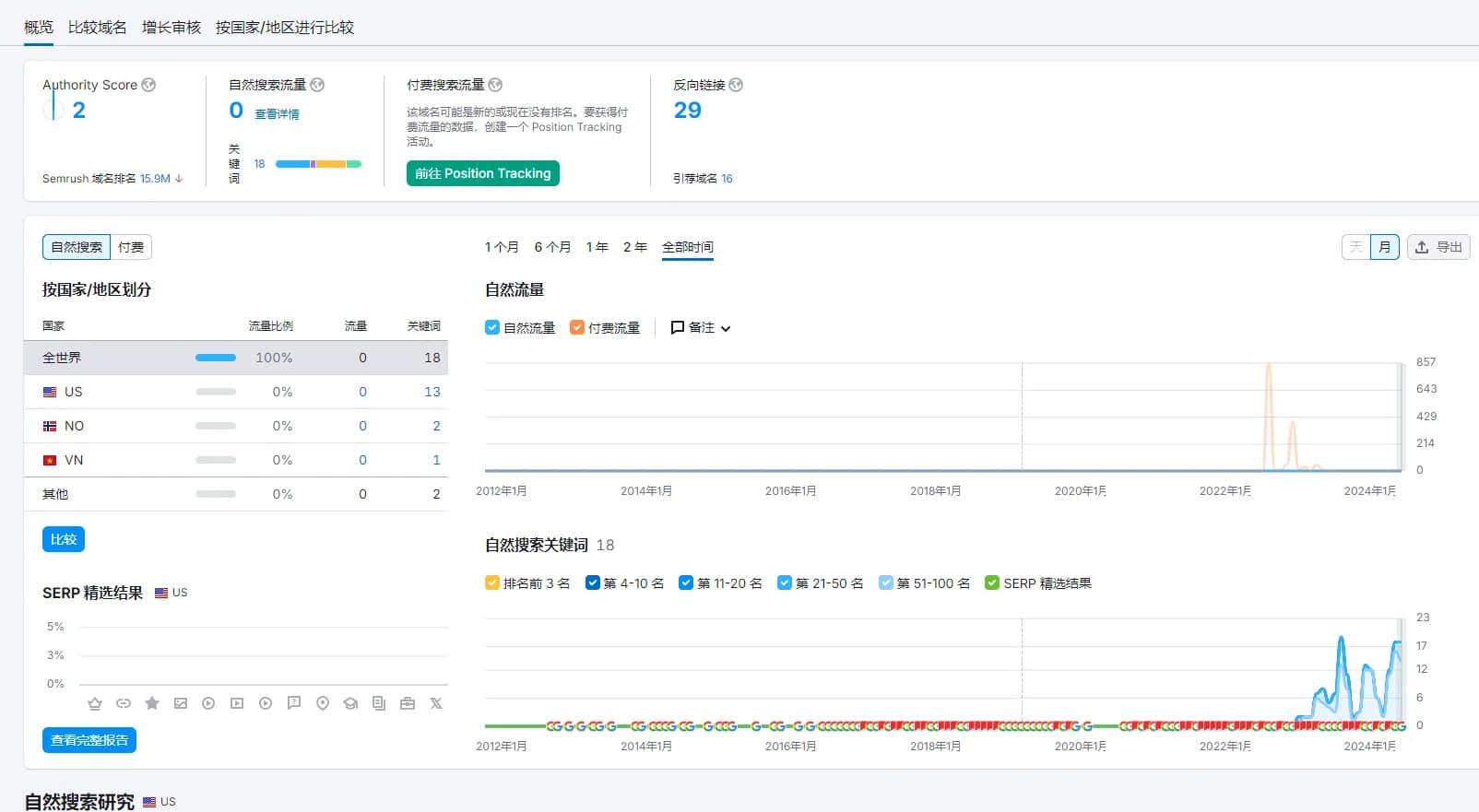Click the graduation cap SERP feature icon
Image resolution: width=1479 pixels, height=812 pixels.
[x=350, y=703]
